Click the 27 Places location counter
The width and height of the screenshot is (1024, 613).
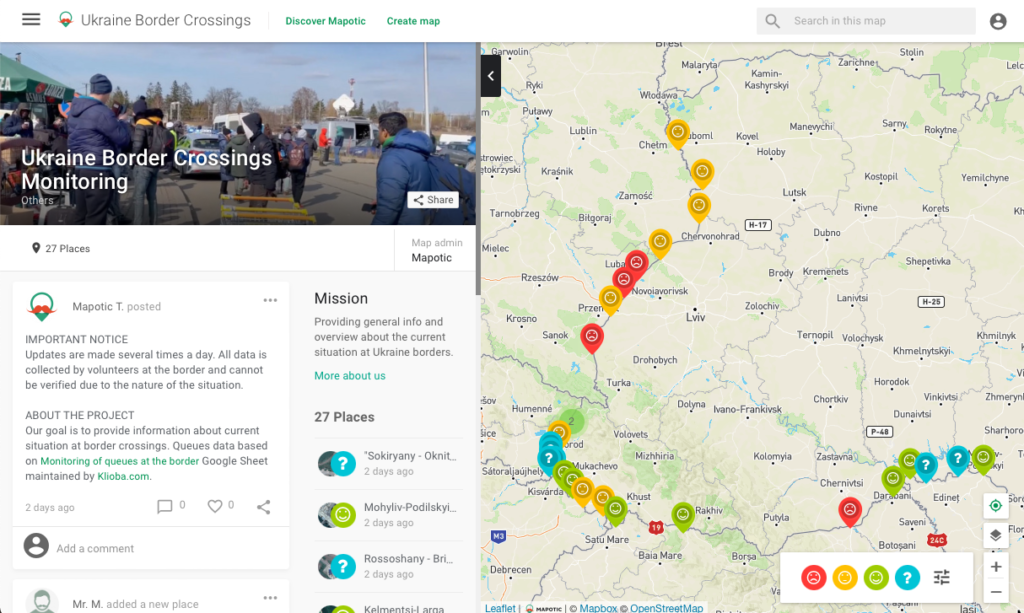(61, 248)
